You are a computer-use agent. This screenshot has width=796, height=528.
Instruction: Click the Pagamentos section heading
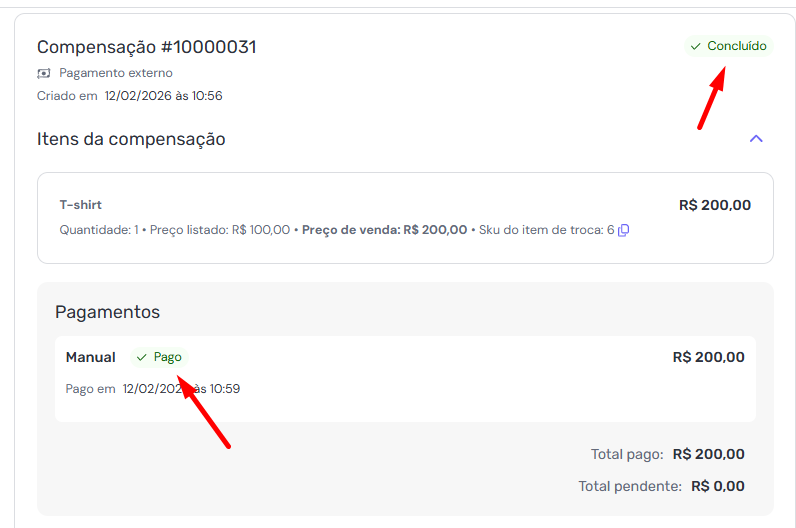pos(107,312)
